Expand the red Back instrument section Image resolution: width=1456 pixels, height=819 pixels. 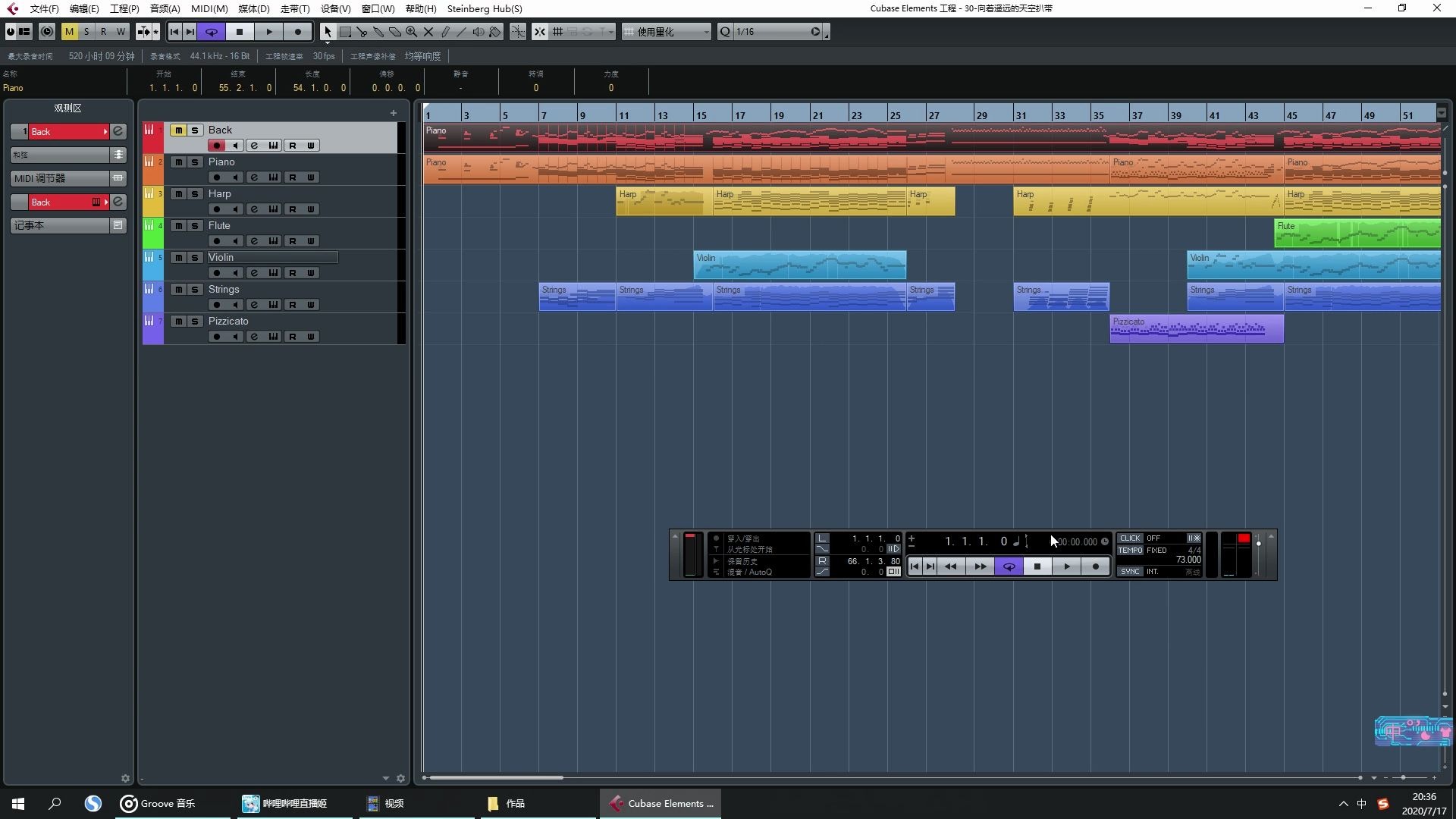(68, 202)
